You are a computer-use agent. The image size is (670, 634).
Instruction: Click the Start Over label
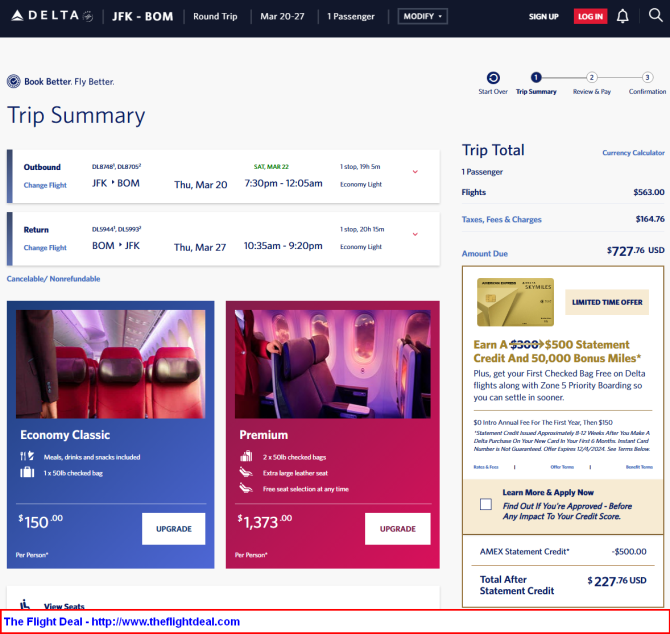point(493,91)
